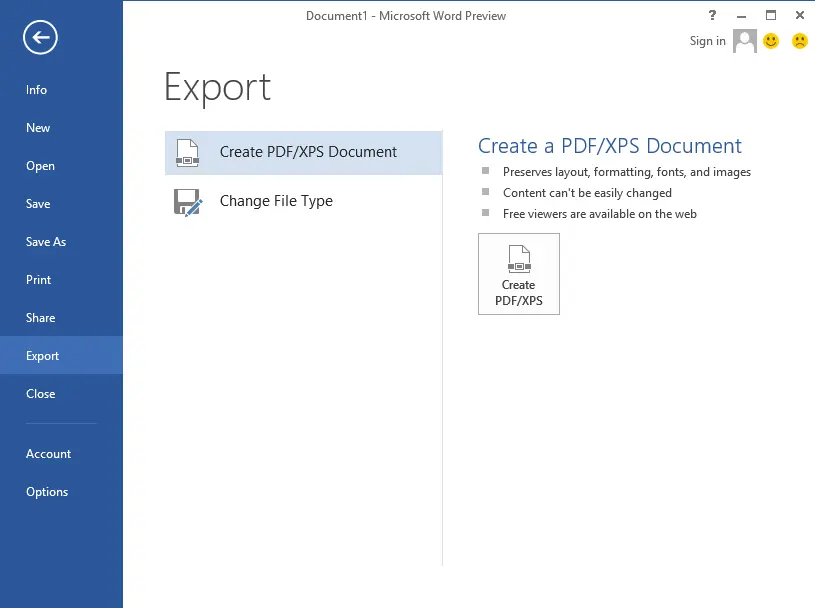Viewport: 815px width, 608px height.
Task: Highlight the Export entry in the sidebar
Action: [x=42, y=355]
